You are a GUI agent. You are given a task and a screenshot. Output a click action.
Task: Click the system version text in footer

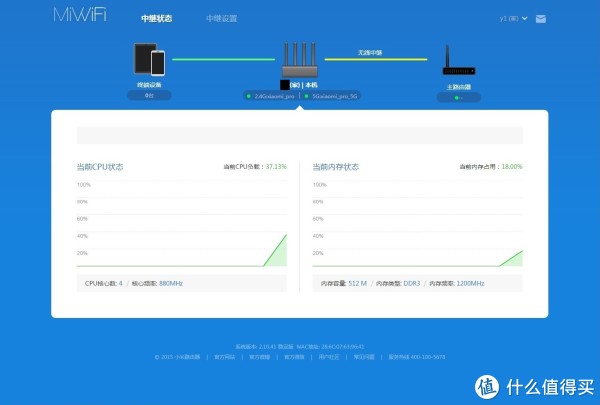[264, 347]
